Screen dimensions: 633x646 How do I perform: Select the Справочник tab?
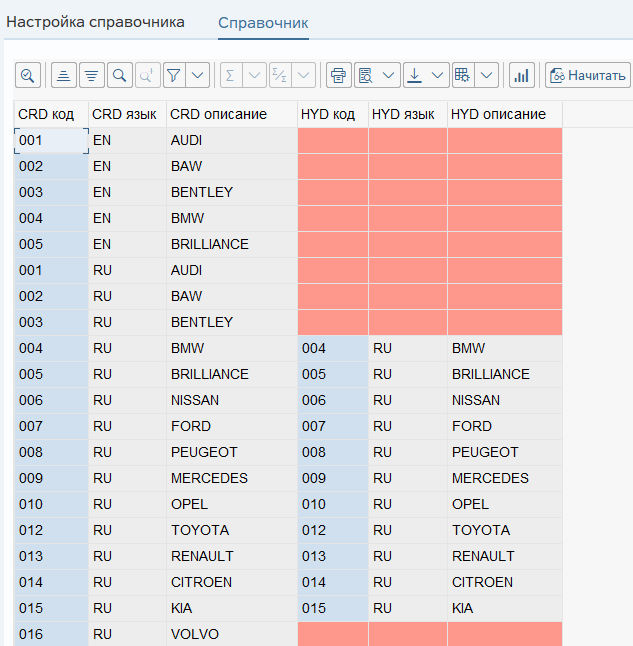click(x=263, y=22)
